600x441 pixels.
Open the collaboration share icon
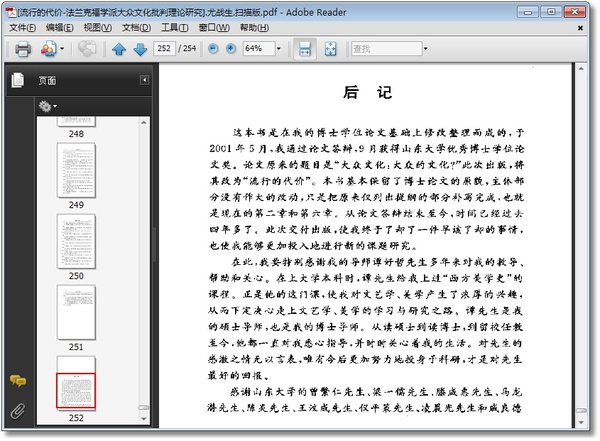(x=49, y=49)
